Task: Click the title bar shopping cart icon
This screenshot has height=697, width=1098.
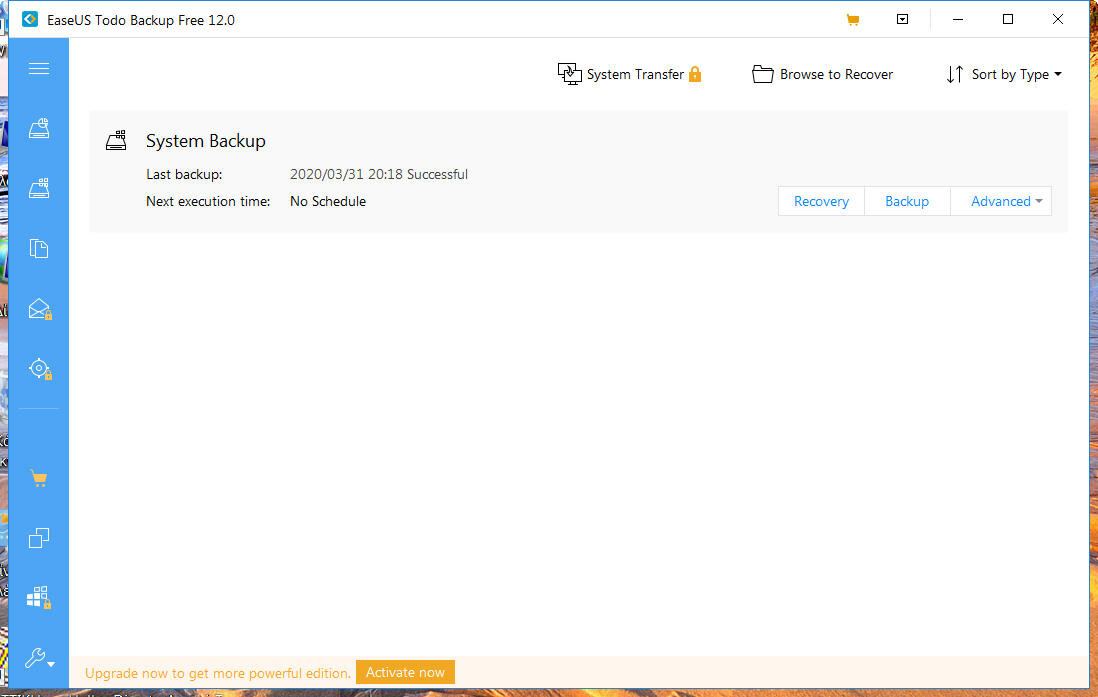Action: 852,20
